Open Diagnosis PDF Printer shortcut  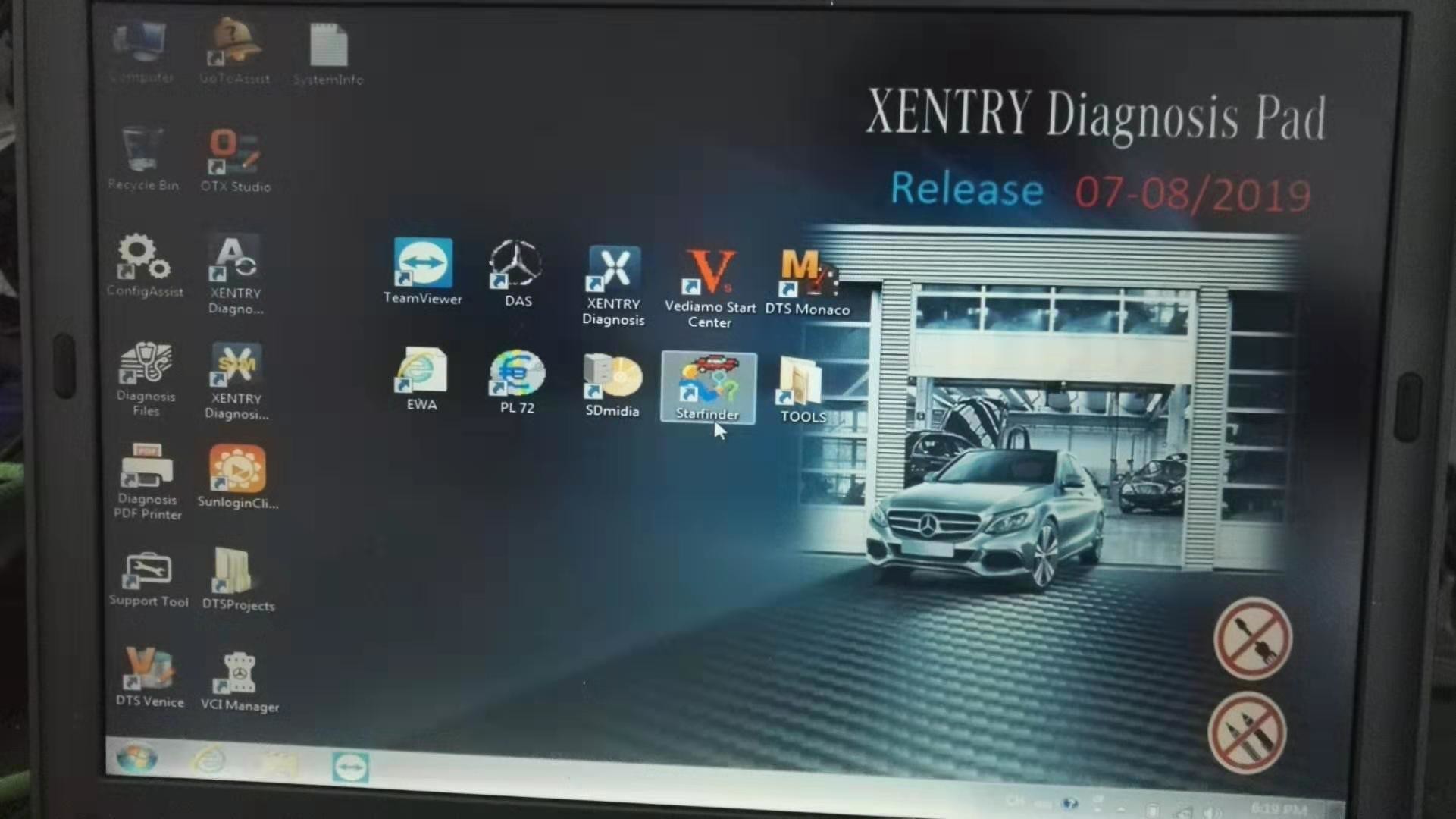[x=147, y=481]
